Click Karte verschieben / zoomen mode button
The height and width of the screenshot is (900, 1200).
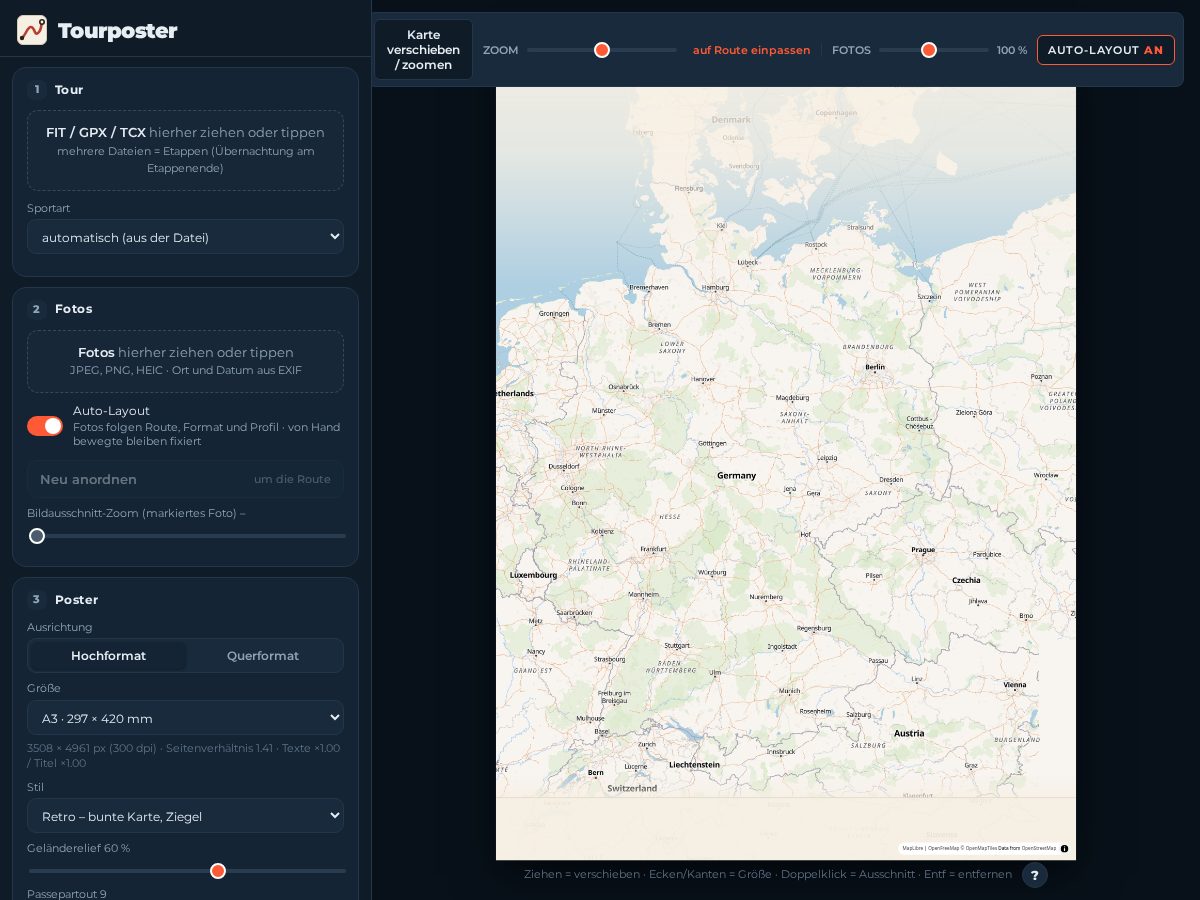(423, 50)
